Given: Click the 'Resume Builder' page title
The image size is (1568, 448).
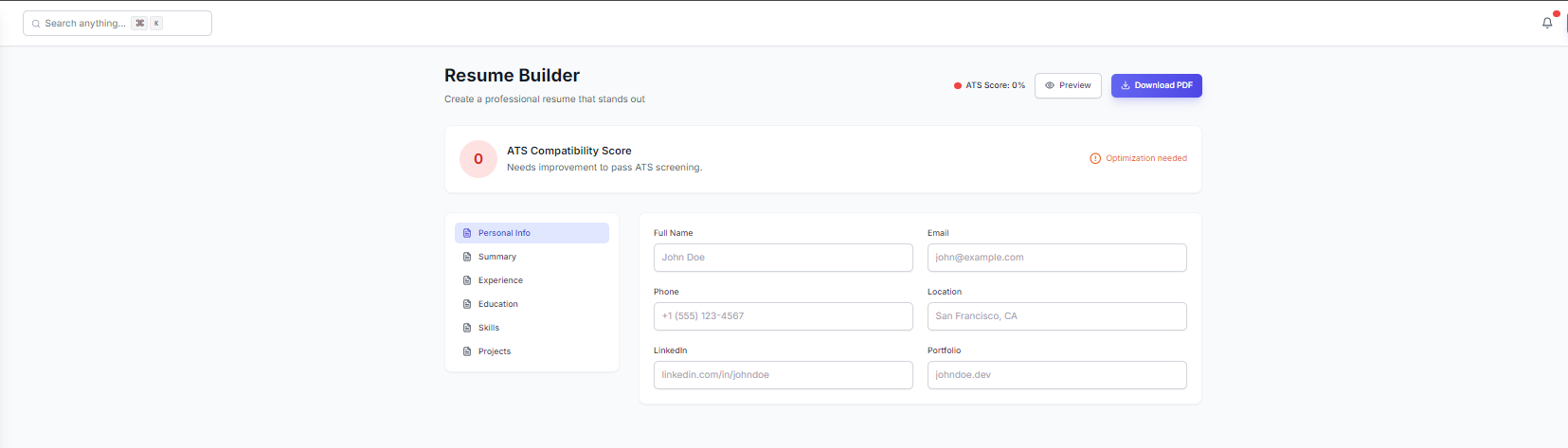Looking at the screenshot, I should (512, 76).
